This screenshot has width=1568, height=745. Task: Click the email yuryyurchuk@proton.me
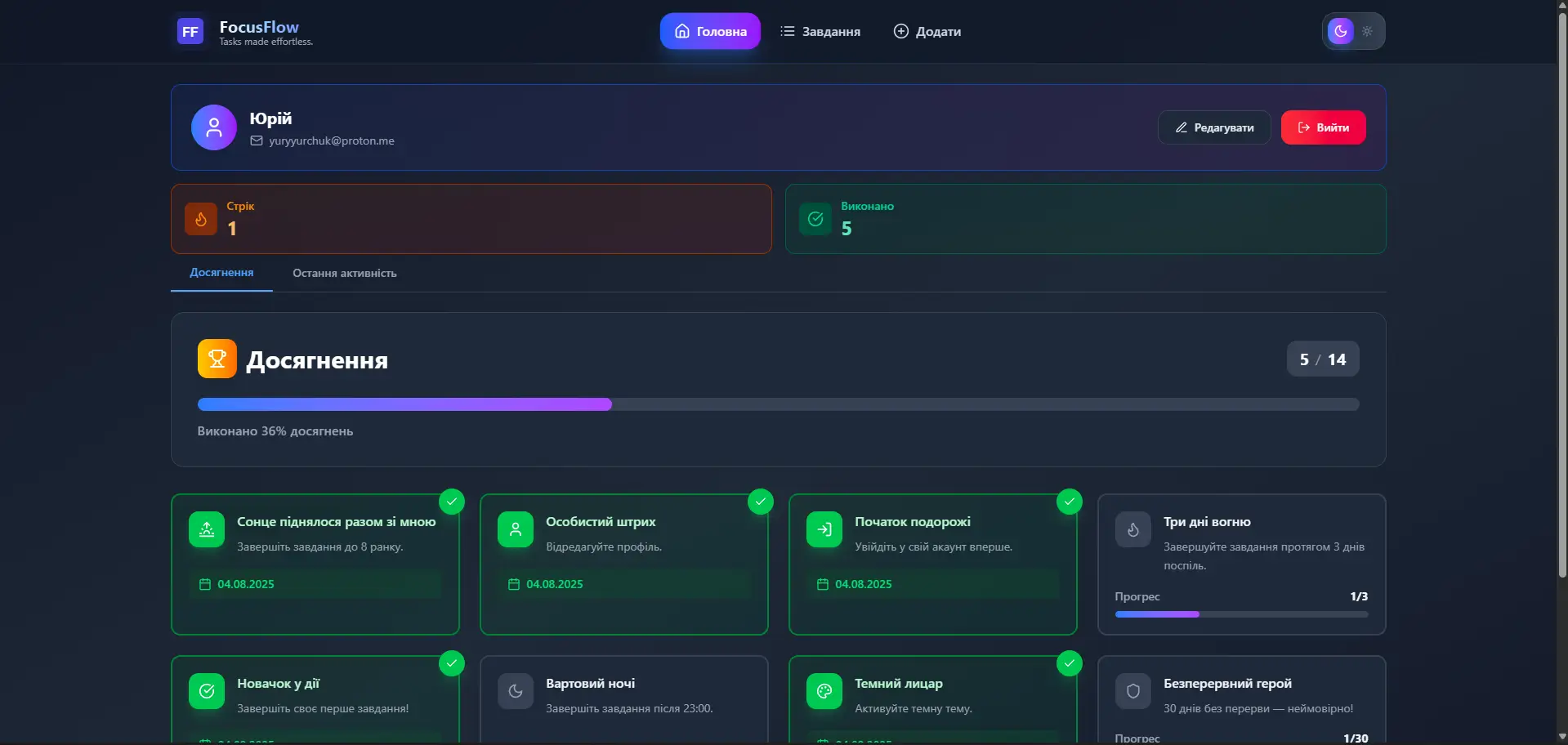pos(332,141)
